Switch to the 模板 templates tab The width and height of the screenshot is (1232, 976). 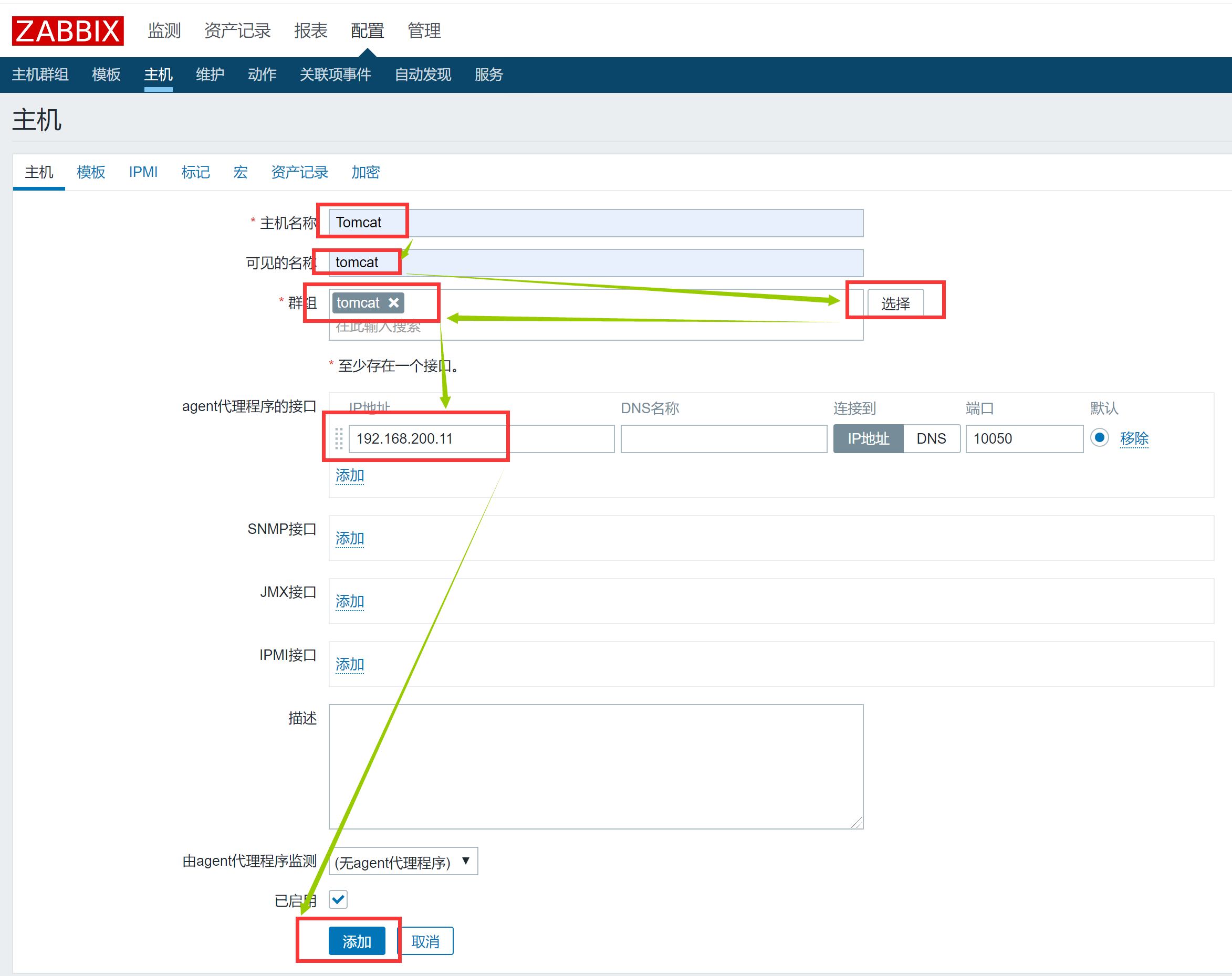pyautogui.click(x=91, y=172)
